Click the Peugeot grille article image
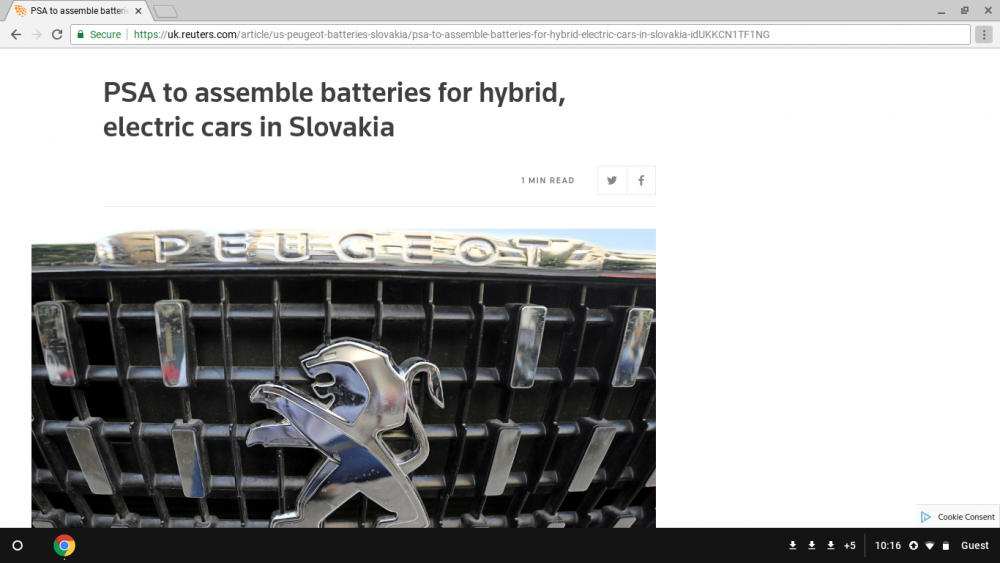Screen dimensions: 1000x563 tap(343, 378)
